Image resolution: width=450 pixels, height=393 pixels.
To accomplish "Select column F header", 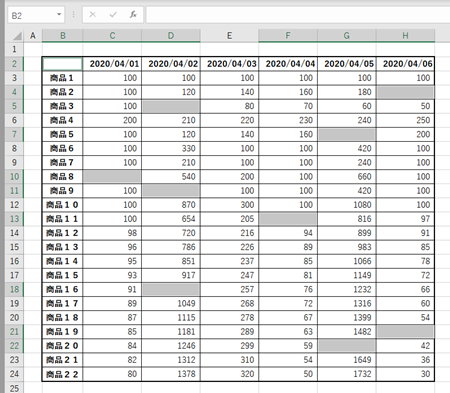I will (x=288, y=36).
